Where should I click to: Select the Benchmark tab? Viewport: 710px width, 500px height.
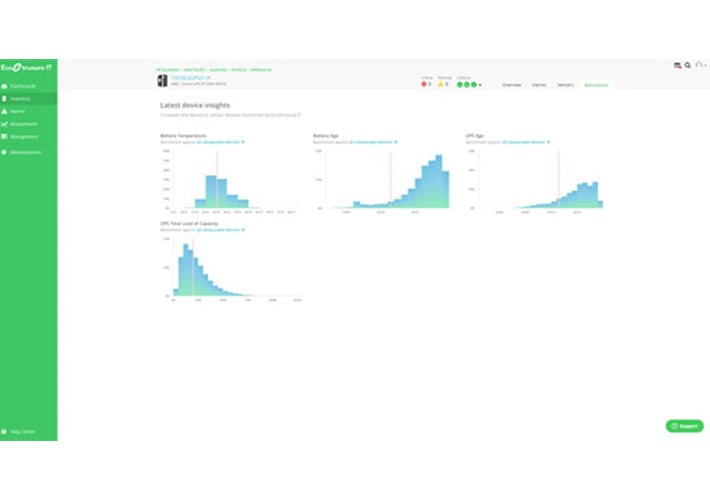(x=596, y=85)
